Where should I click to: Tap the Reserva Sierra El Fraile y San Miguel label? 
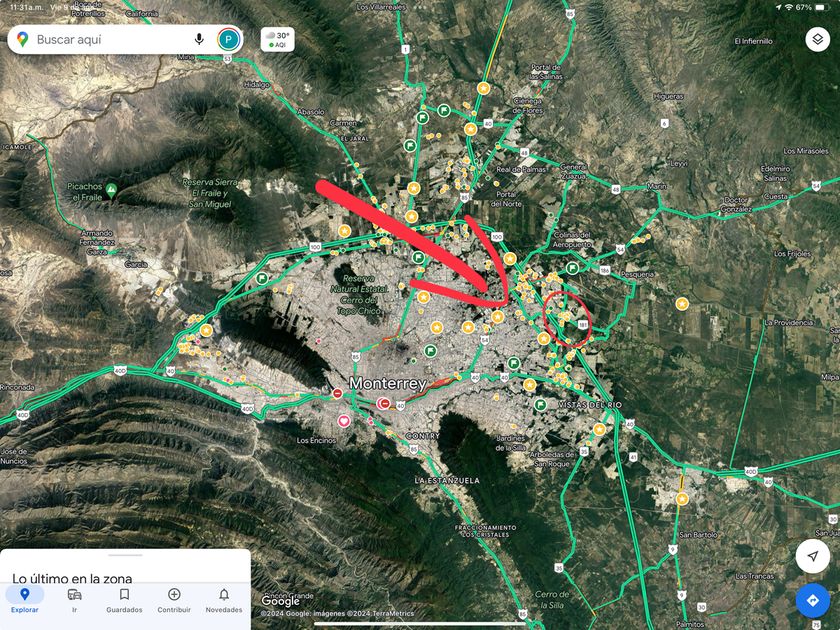coord(211,193)
